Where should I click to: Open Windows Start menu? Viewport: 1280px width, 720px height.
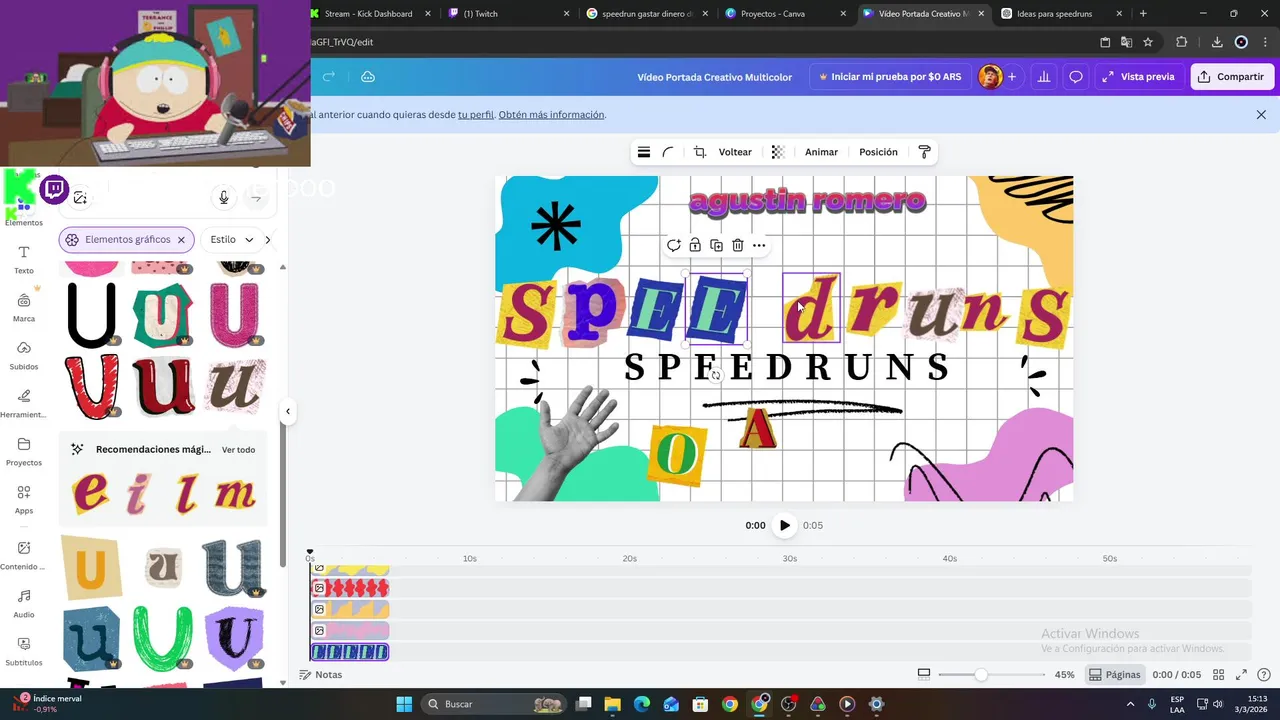click(x=404, y=704)
